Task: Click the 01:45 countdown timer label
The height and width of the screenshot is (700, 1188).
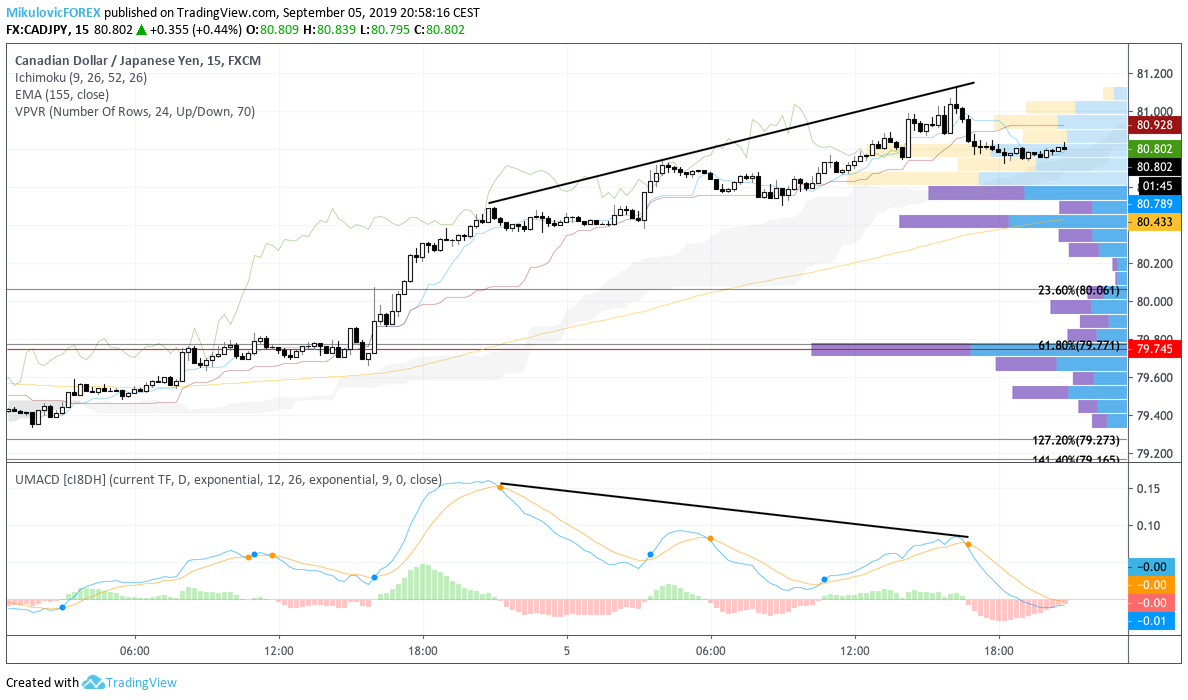Action: point(1156,186)
